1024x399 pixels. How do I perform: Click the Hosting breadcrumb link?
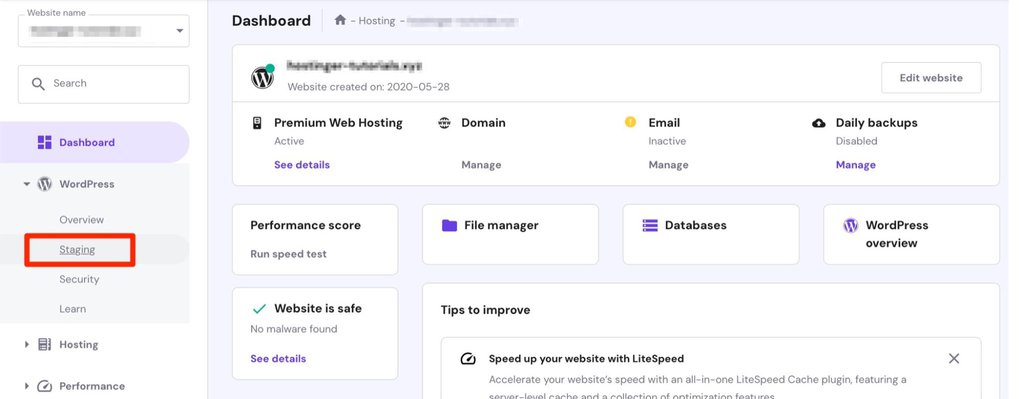[x=376, y=21]
